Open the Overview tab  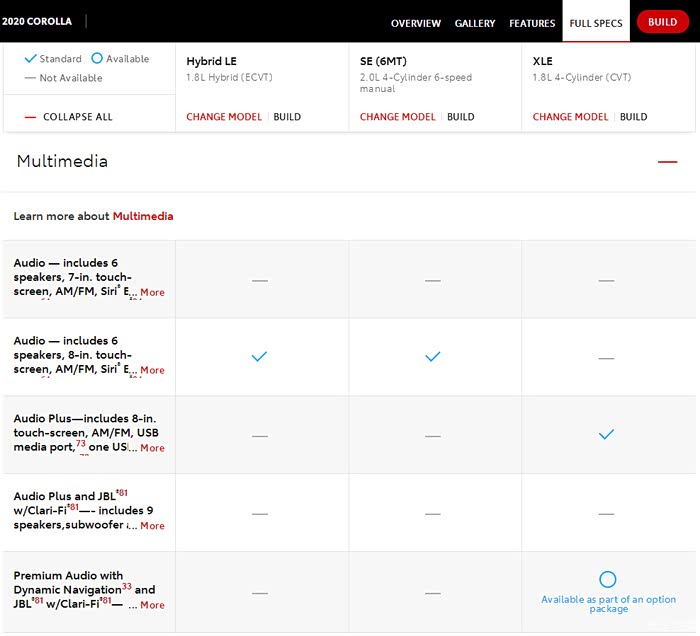416,23
